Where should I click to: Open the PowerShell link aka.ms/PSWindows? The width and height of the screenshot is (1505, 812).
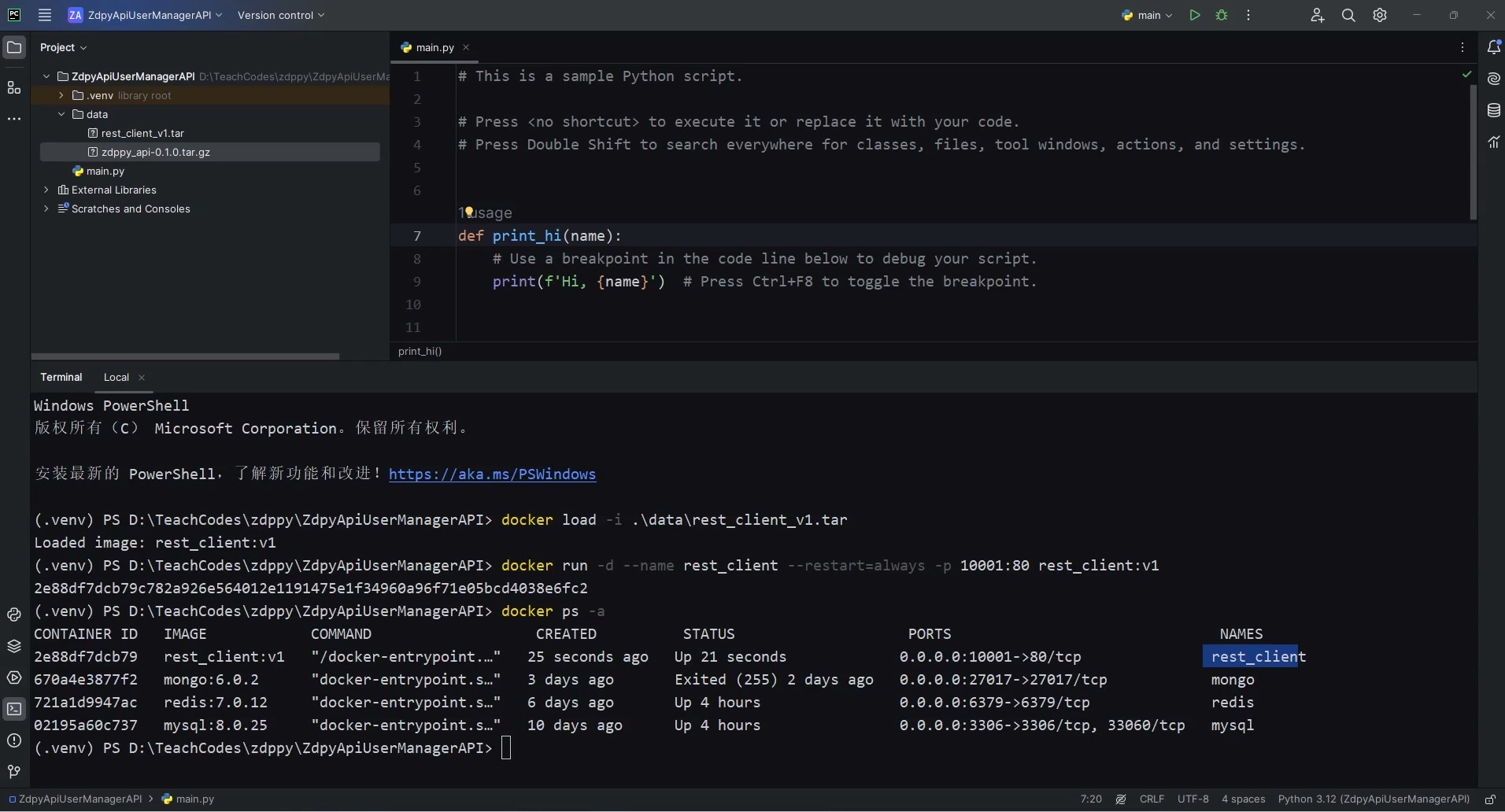click(x=491, y=474)
